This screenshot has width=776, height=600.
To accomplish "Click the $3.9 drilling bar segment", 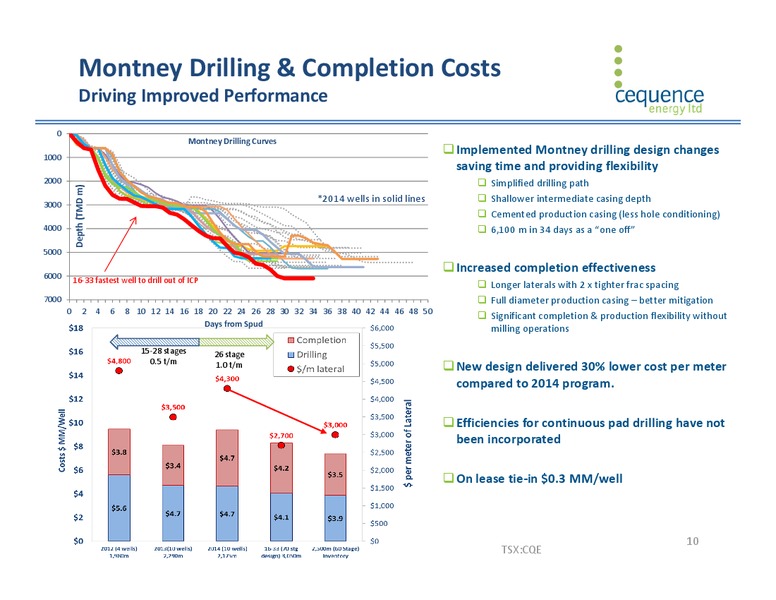I will 335,518.
